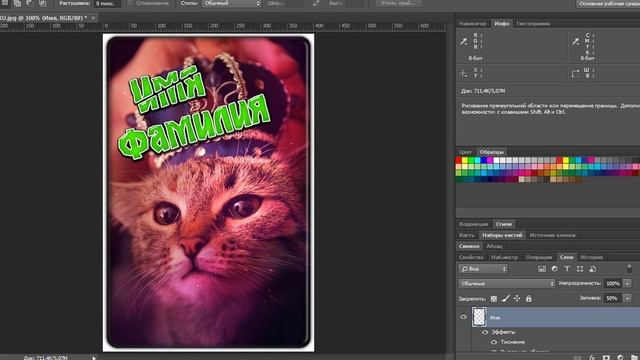Click the Уточн. край button
The image size is (640, 360).
(398, 3)
